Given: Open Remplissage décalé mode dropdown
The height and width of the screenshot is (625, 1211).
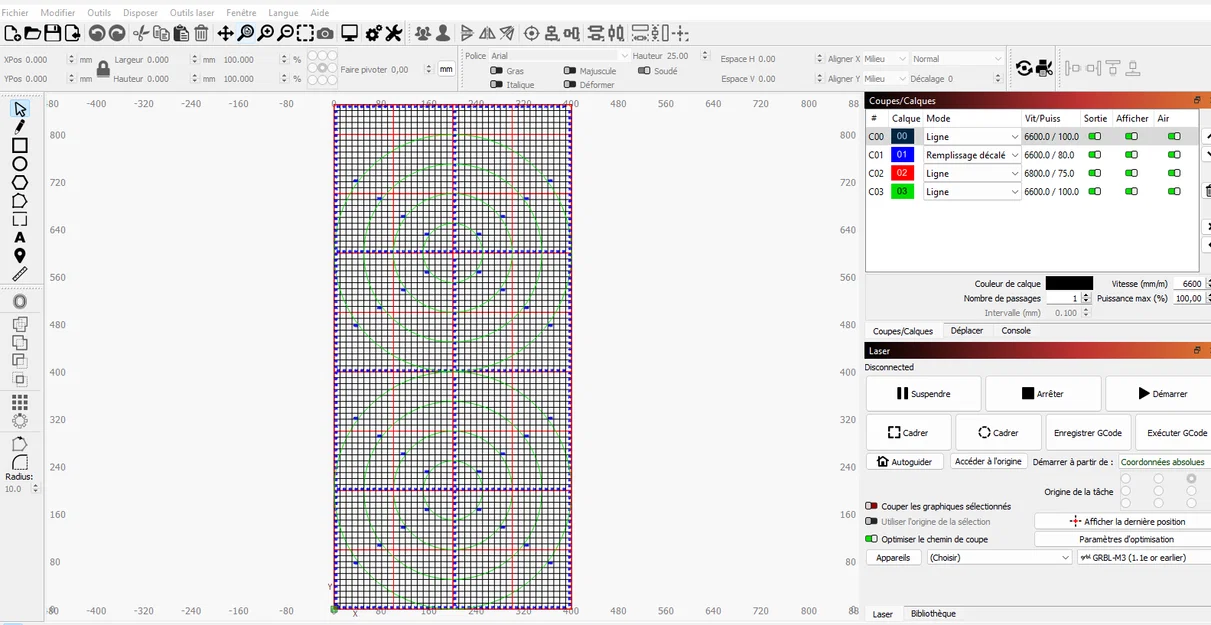Looking at the screenshot, I should tap(971, 155).
